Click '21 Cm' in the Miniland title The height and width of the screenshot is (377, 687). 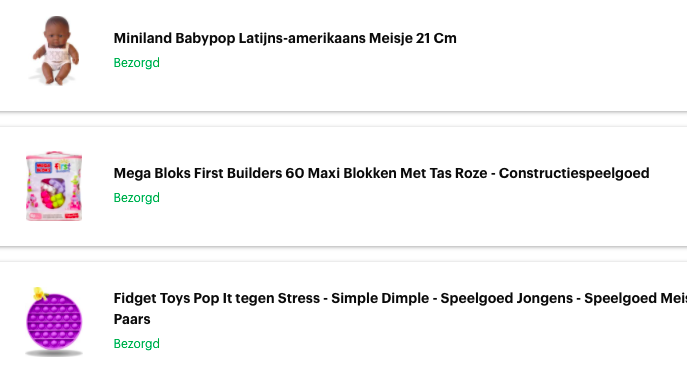click(436, 38)
